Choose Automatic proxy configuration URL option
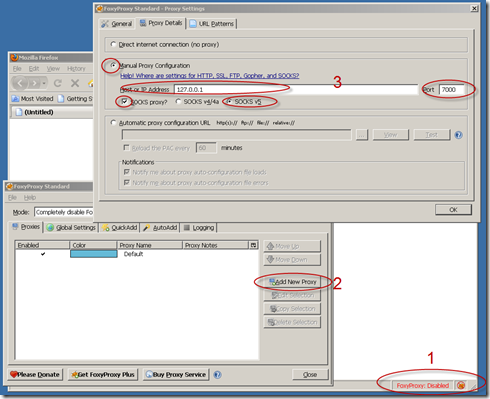Screen dimensions: 490x399 pyautogui.click(x=113, y=123)
